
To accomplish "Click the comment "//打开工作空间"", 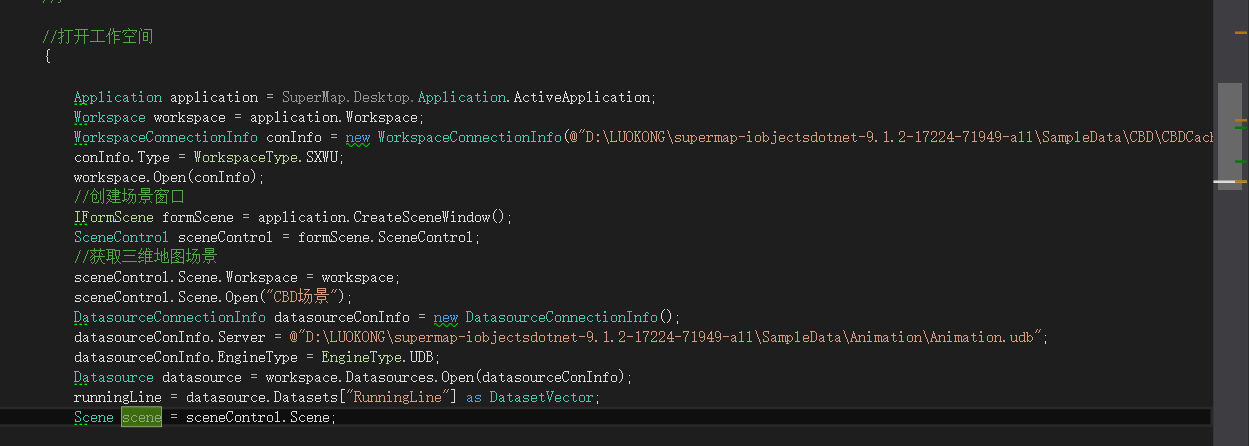I will (x=98, y=37).
